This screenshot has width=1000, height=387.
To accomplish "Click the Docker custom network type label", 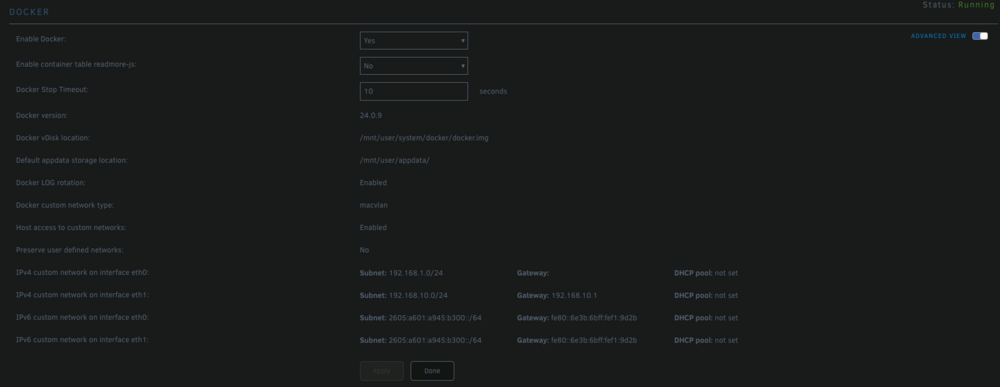I will point(64,205).
